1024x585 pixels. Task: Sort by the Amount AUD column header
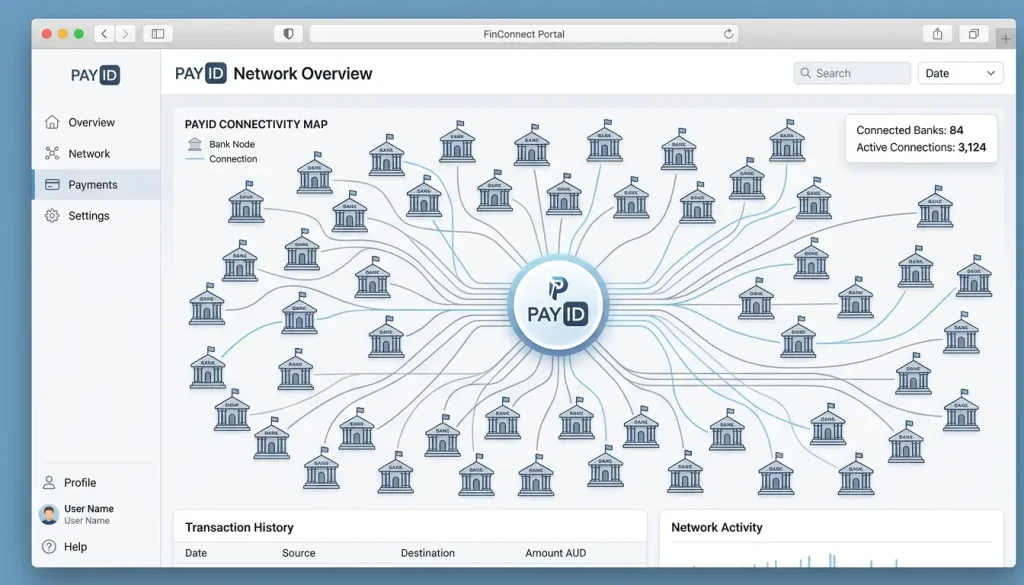click(x=555, y=553)
